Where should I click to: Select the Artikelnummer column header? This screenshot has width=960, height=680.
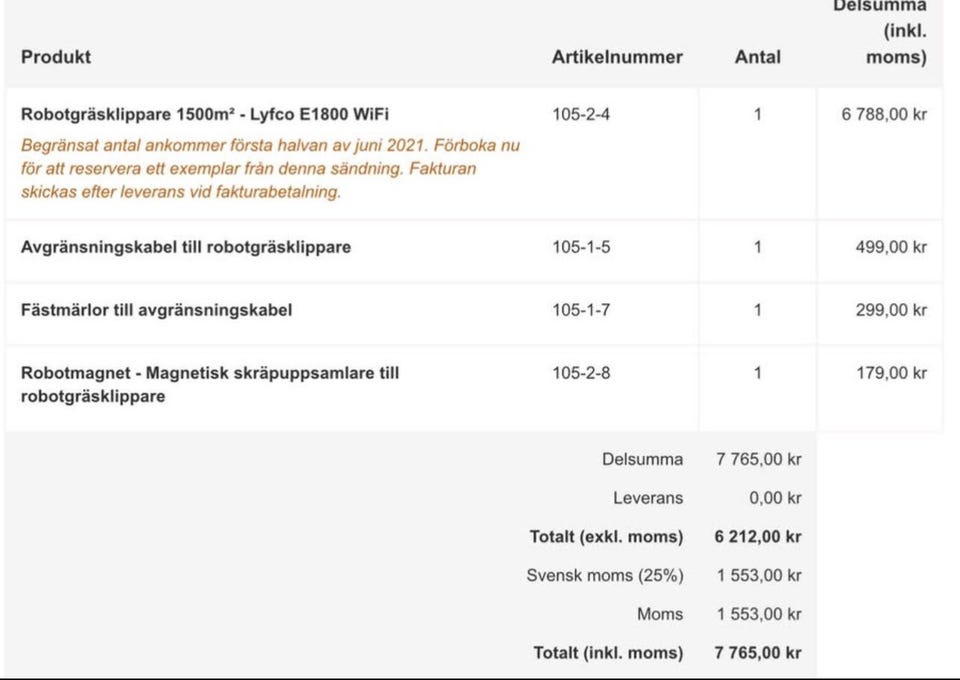(x=617, y=57)
